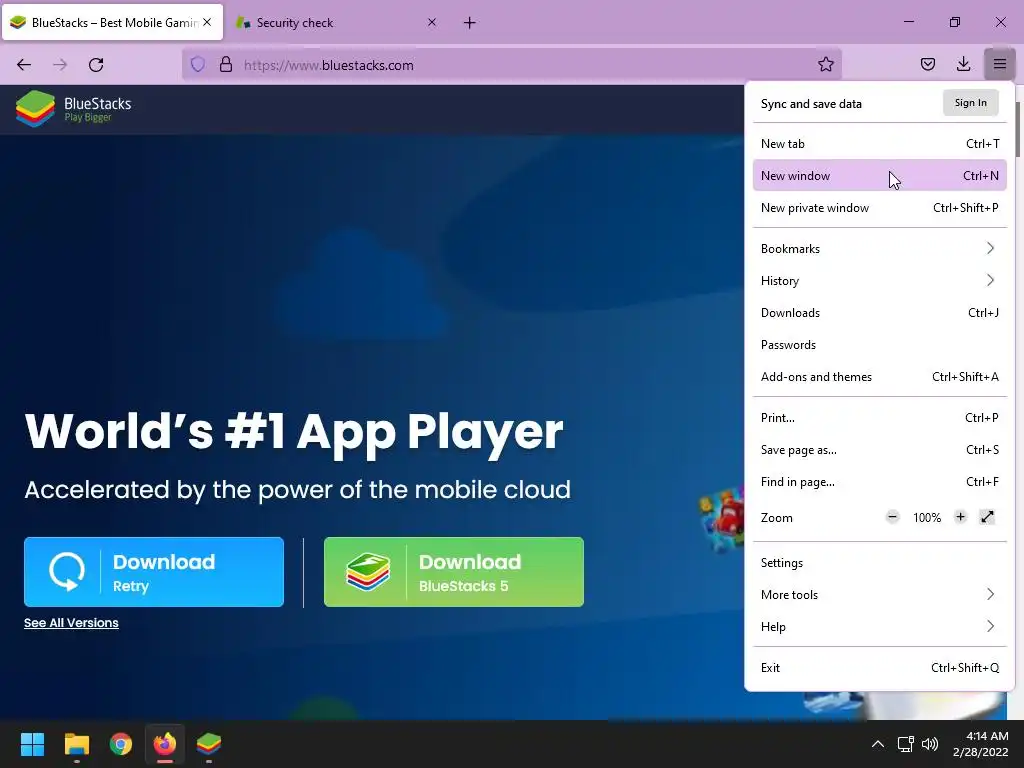Open the network status tray icon
Viewport: 1024px width, 768px height.
(x=905, y=744)
